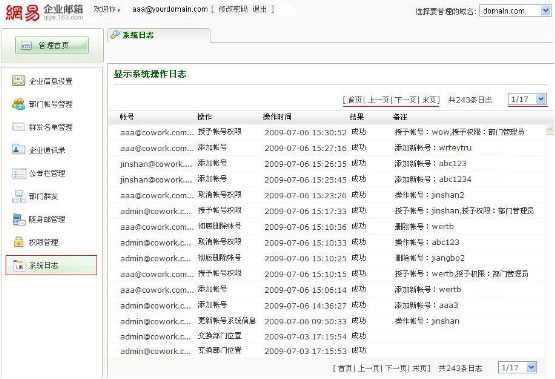
Task: Click the top 共243条日志 count text
Action: [x=470, y=100]
